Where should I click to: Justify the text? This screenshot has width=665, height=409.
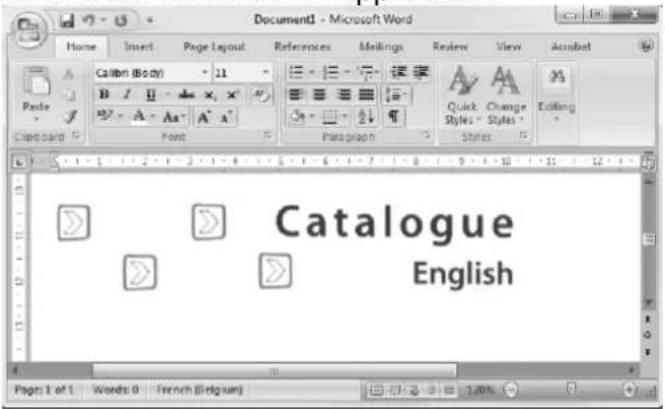point(366,94)
